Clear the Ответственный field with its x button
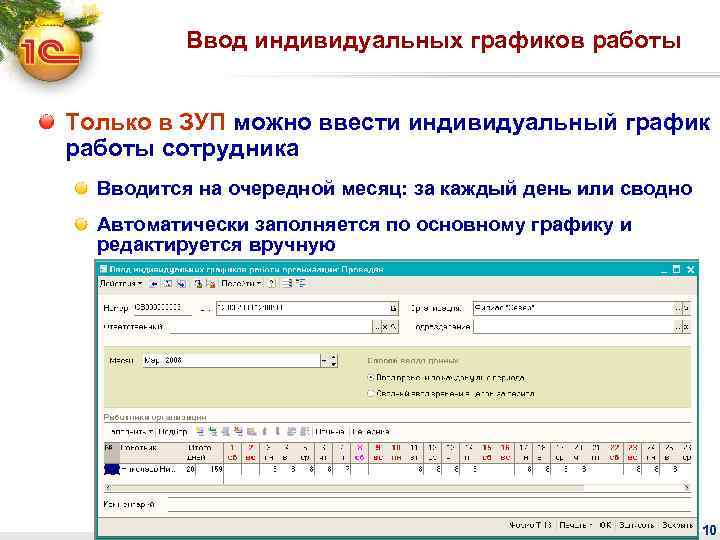The height and width of the screenshot is (540, 720). point(386,327)
